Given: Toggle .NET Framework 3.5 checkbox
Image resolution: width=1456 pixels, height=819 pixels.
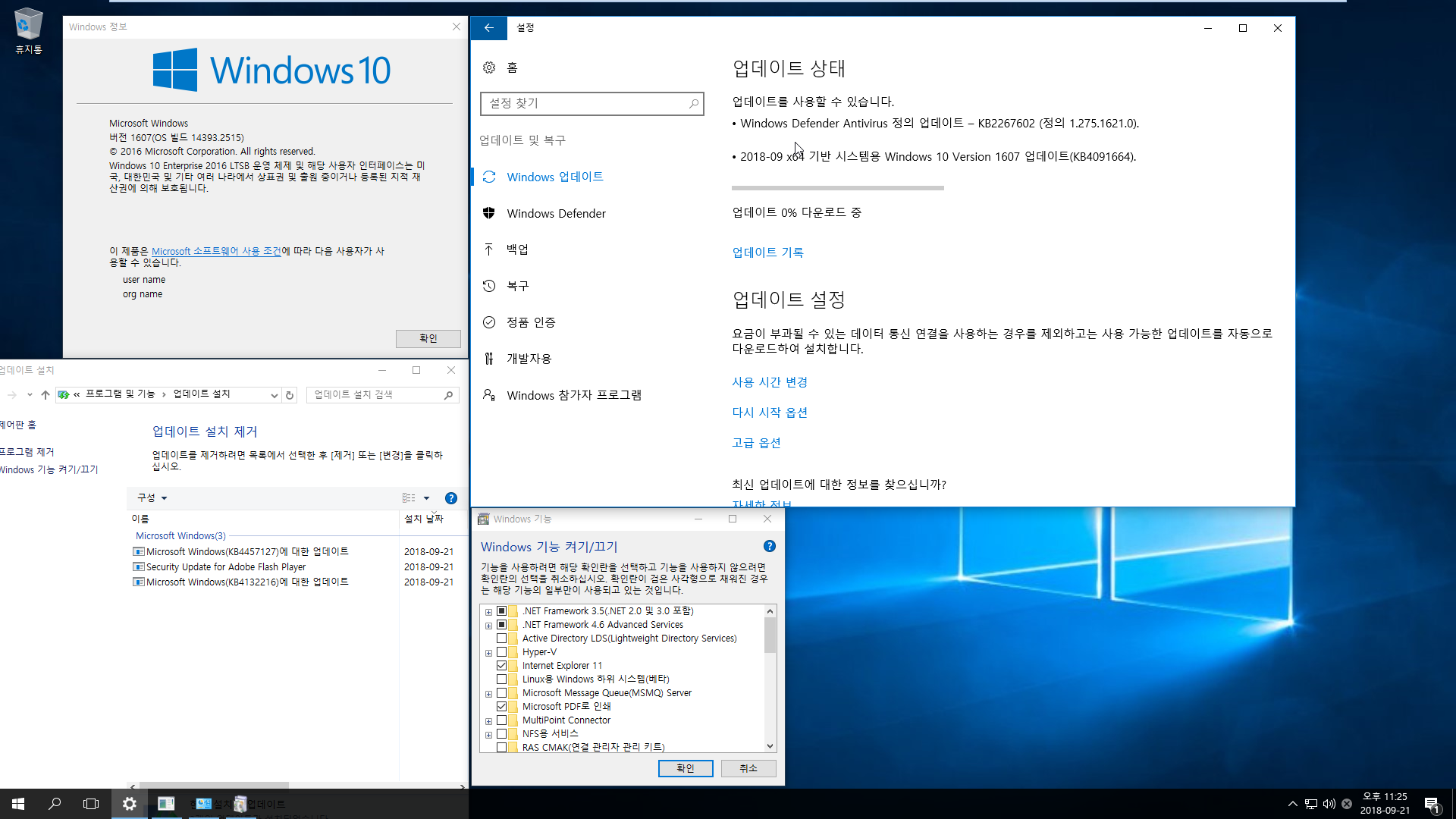Looking at the screenshot, I should 501,611.
